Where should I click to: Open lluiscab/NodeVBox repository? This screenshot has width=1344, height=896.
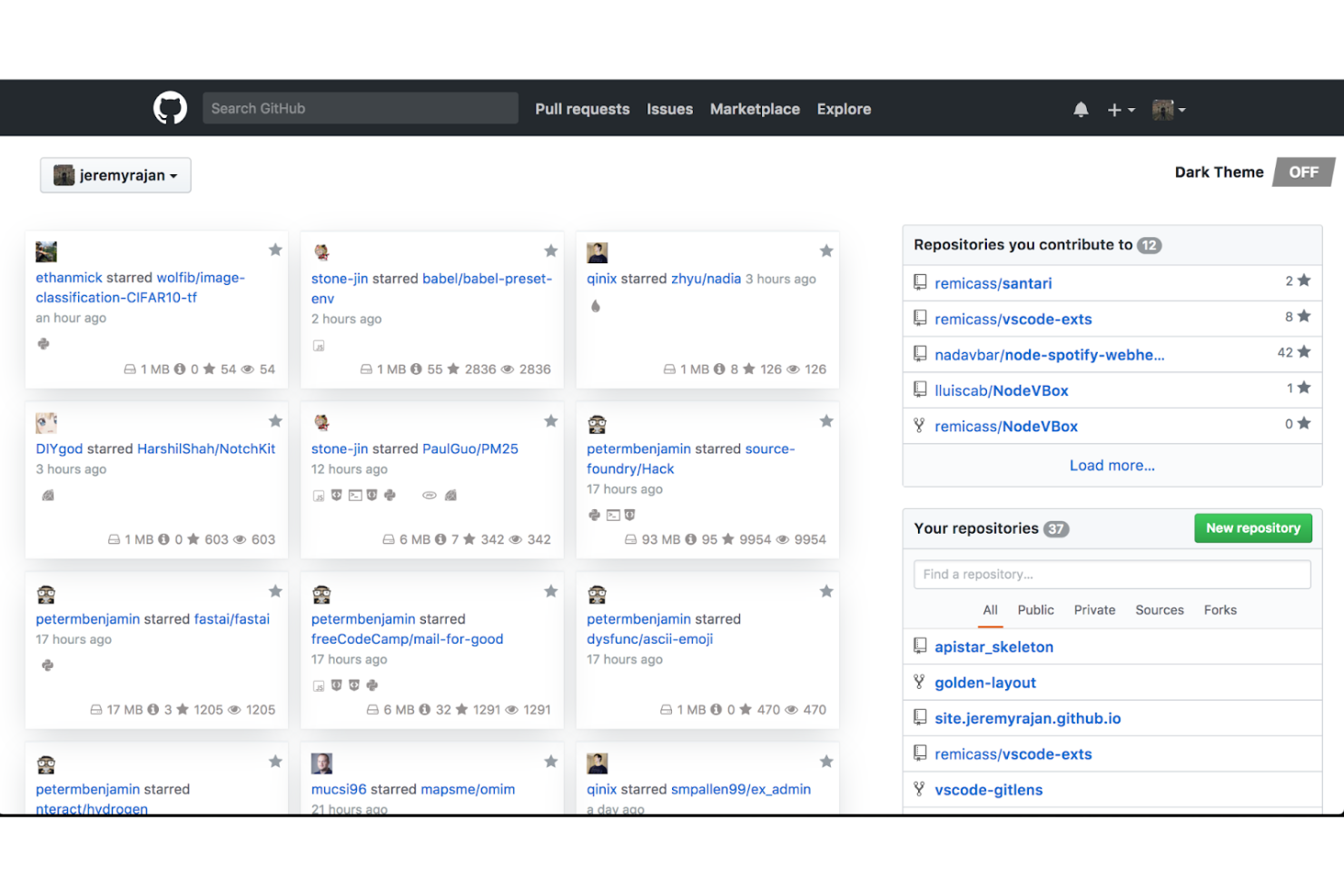coord(1002,390)
